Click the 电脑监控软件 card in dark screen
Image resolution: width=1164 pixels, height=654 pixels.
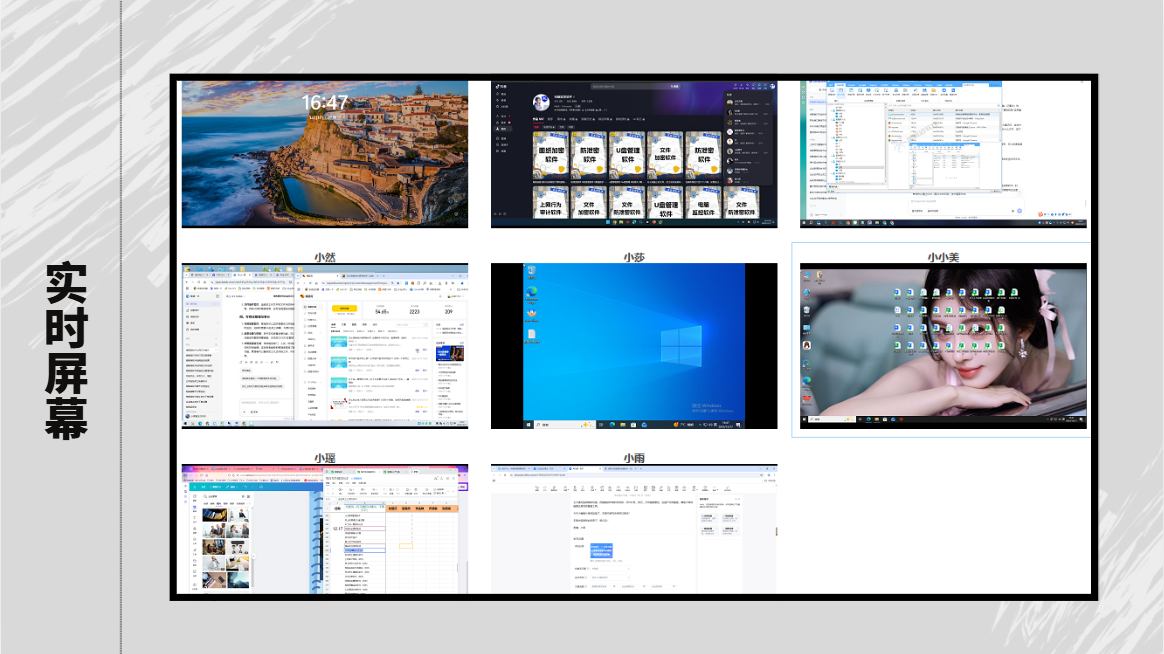click(x=703, y=203)
